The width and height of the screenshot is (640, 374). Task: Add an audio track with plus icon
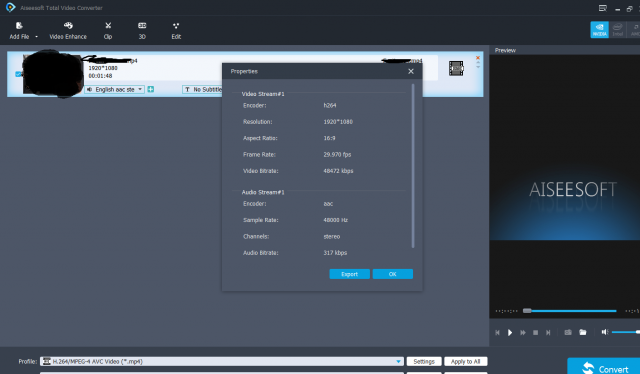pyautogui.click(x=151, y=89)
